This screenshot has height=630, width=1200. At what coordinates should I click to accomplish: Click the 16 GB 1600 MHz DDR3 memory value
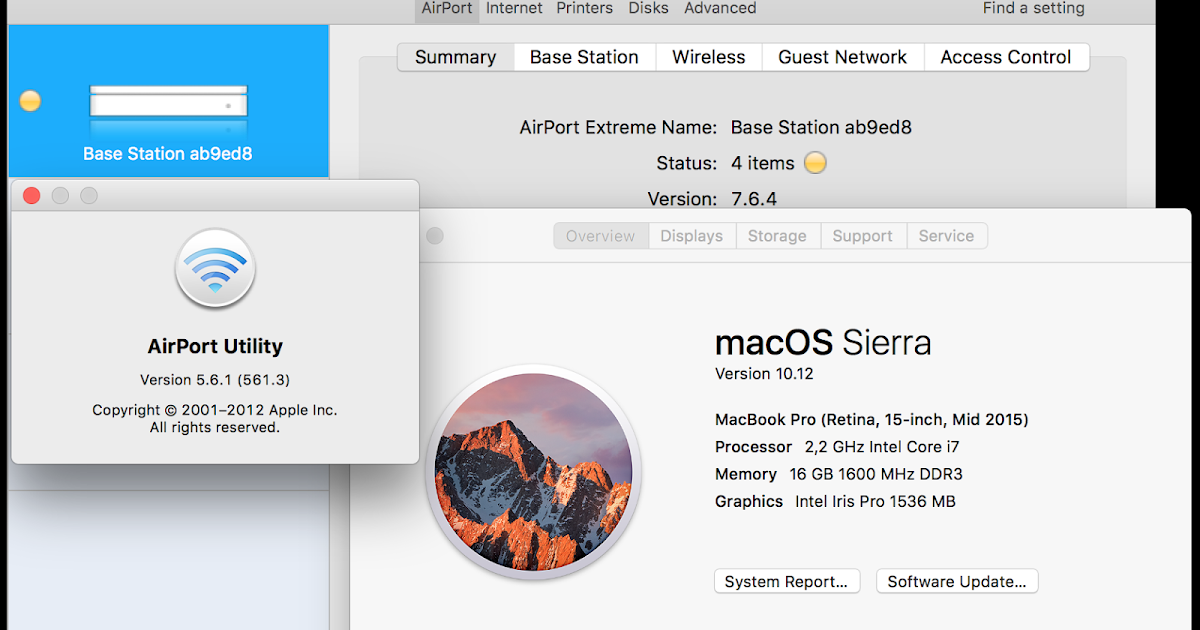point(876,474)
